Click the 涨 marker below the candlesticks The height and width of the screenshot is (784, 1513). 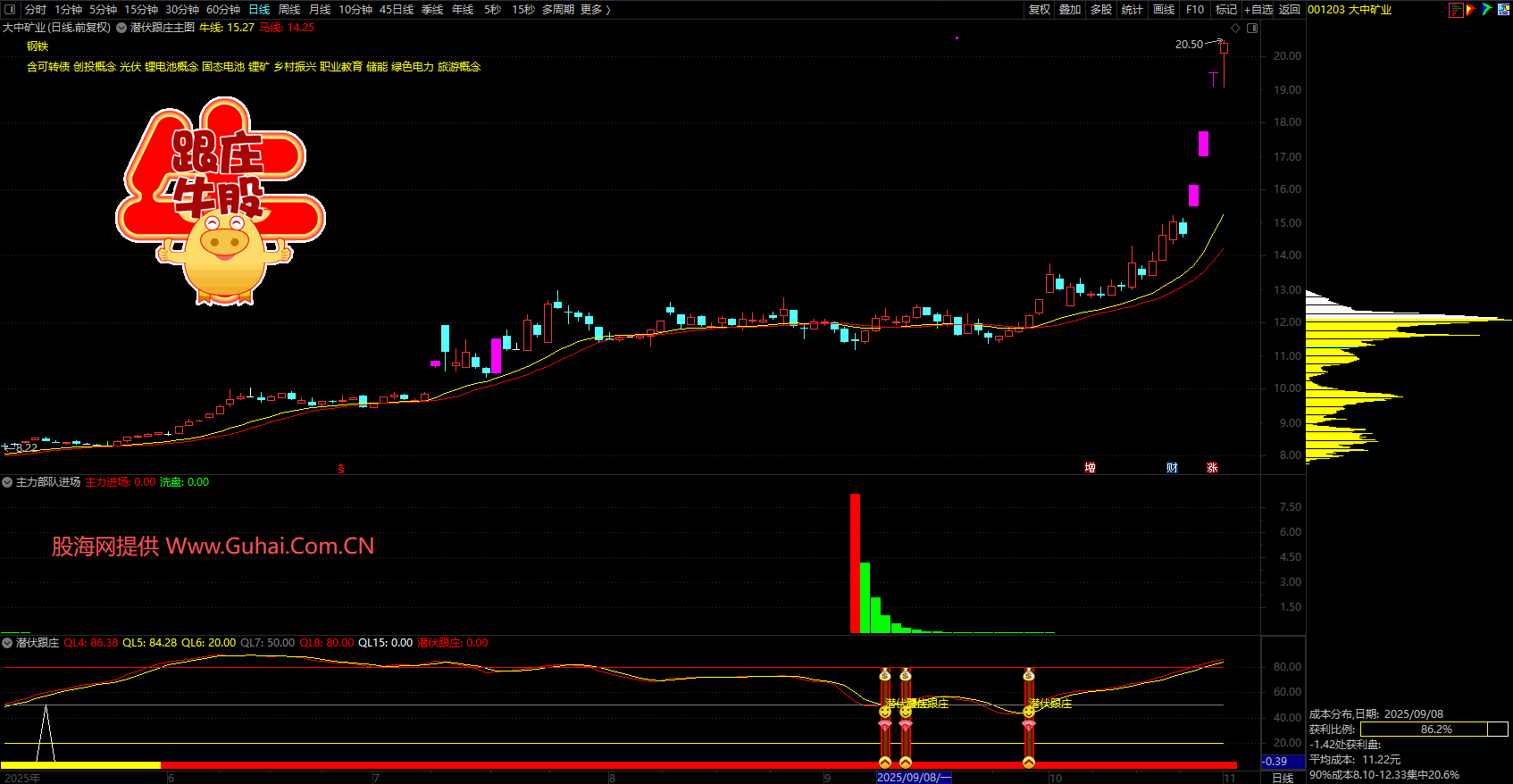coord(1212,468)
